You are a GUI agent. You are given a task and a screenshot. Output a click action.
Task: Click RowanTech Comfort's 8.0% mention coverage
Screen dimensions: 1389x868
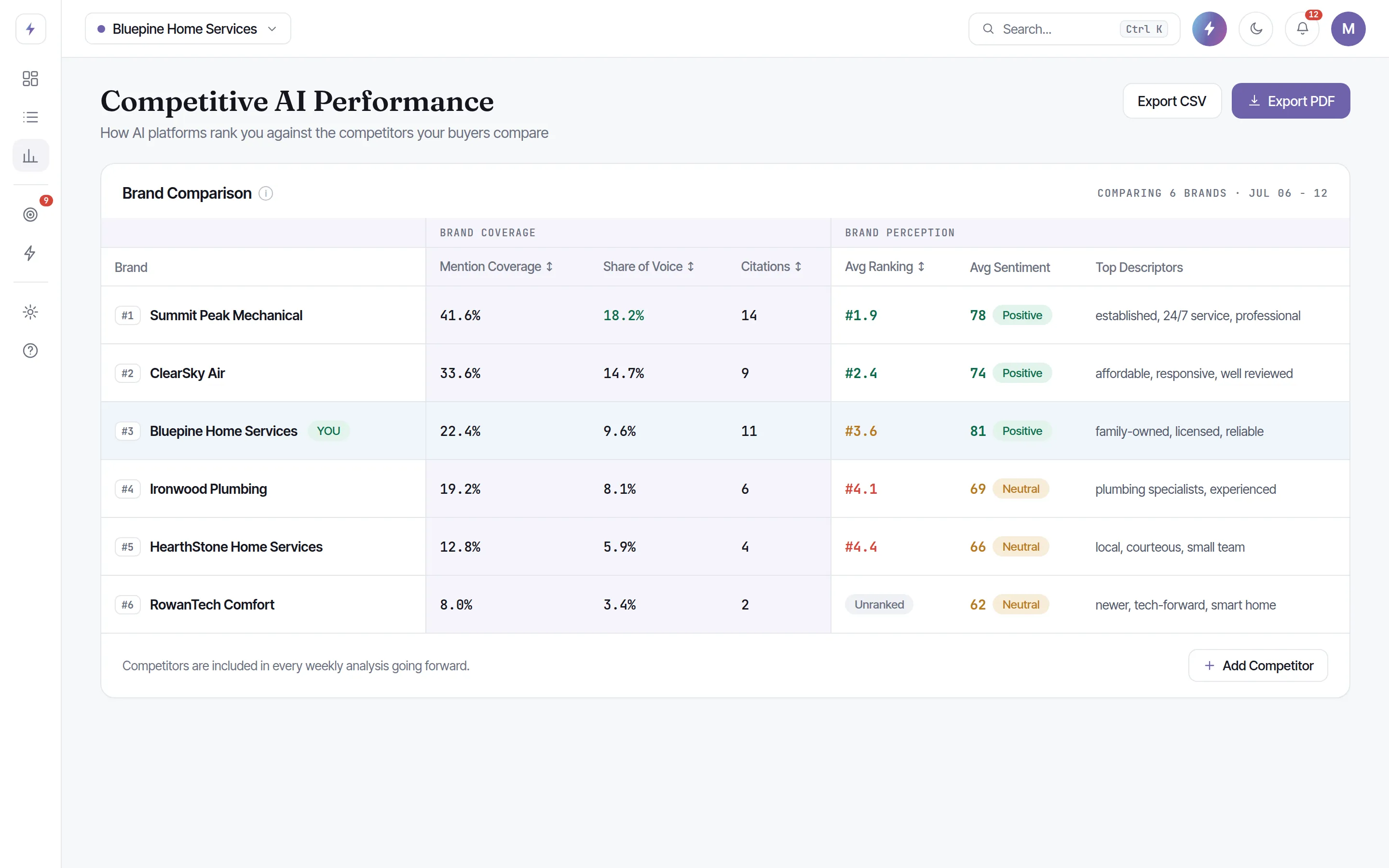[456, 605]
